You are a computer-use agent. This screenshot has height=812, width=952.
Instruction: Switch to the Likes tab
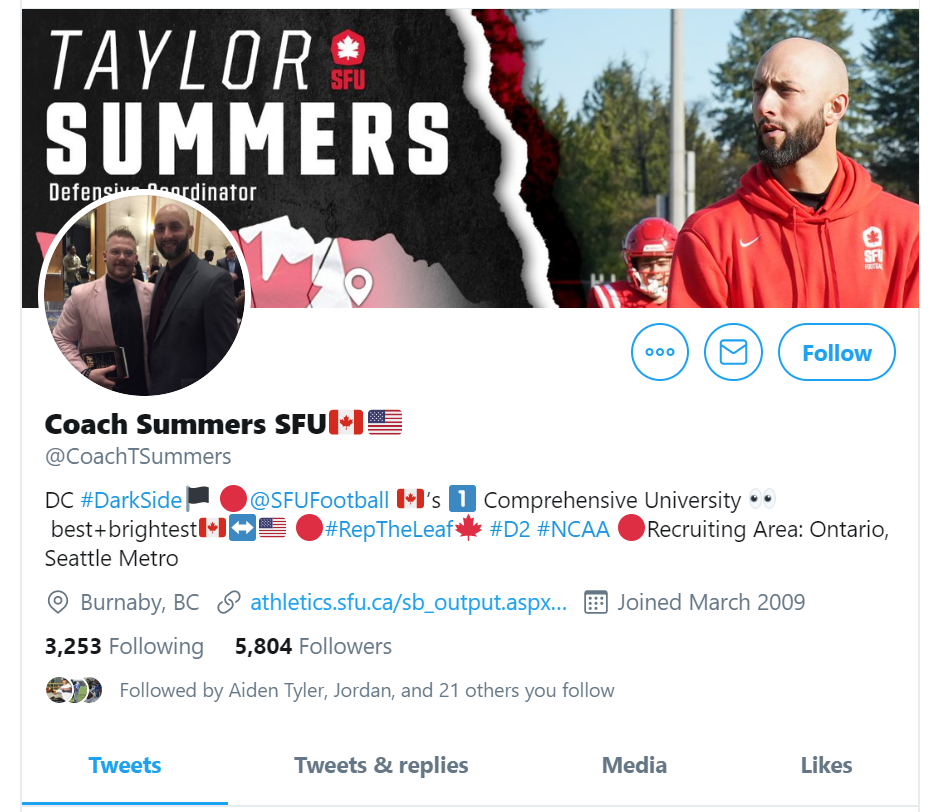coord(826,765)
